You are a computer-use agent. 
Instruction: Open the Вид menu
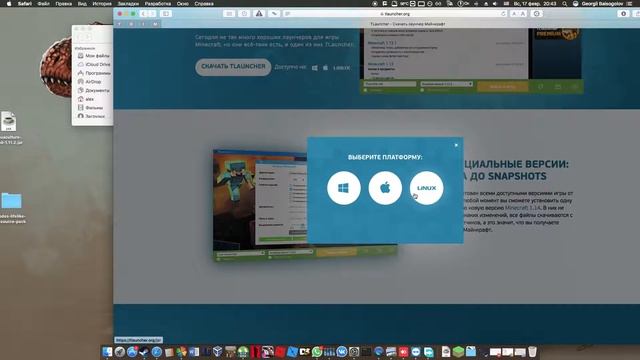point(82,4)
